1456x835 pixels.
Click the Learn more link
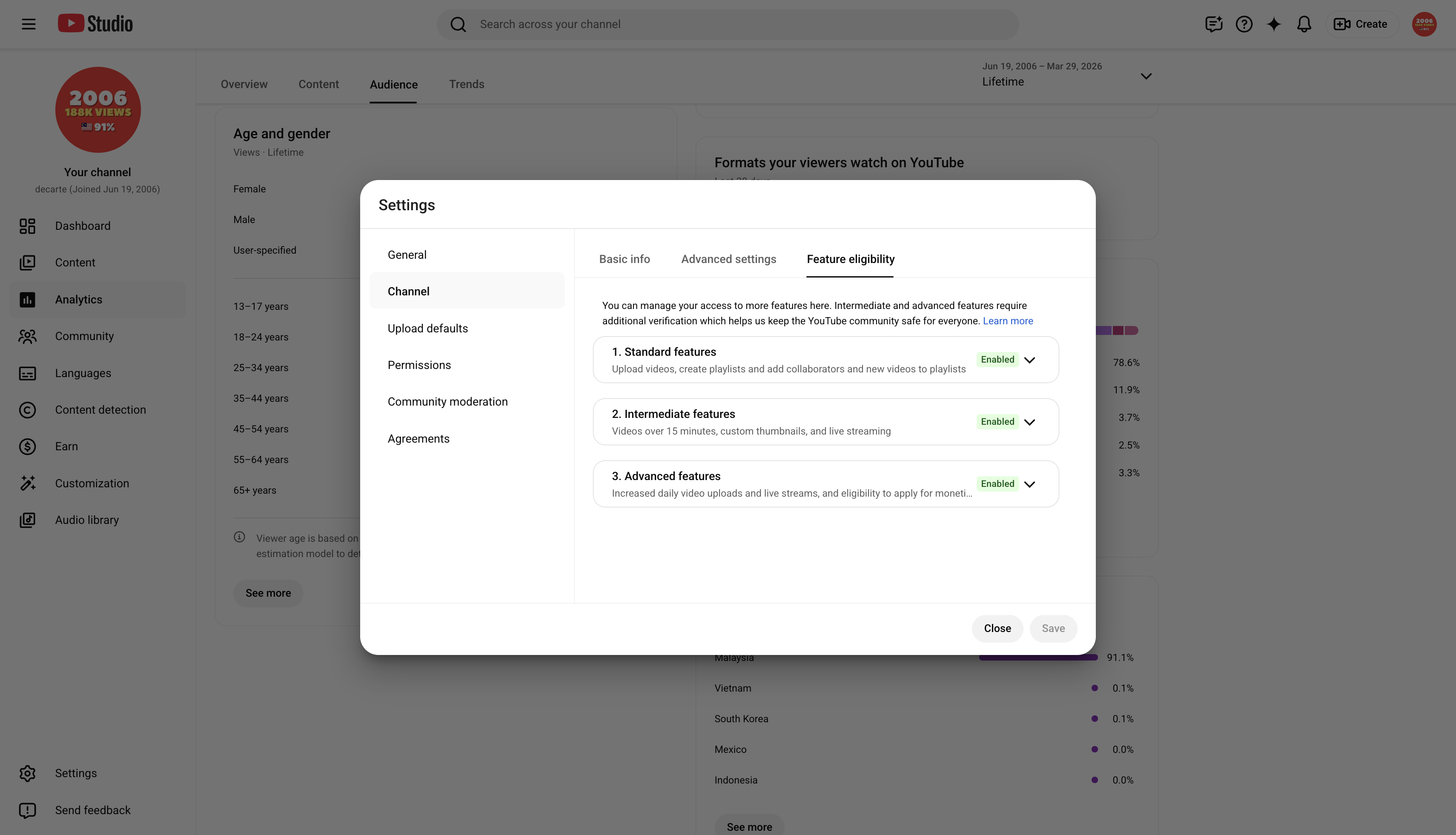(1007, 321)
